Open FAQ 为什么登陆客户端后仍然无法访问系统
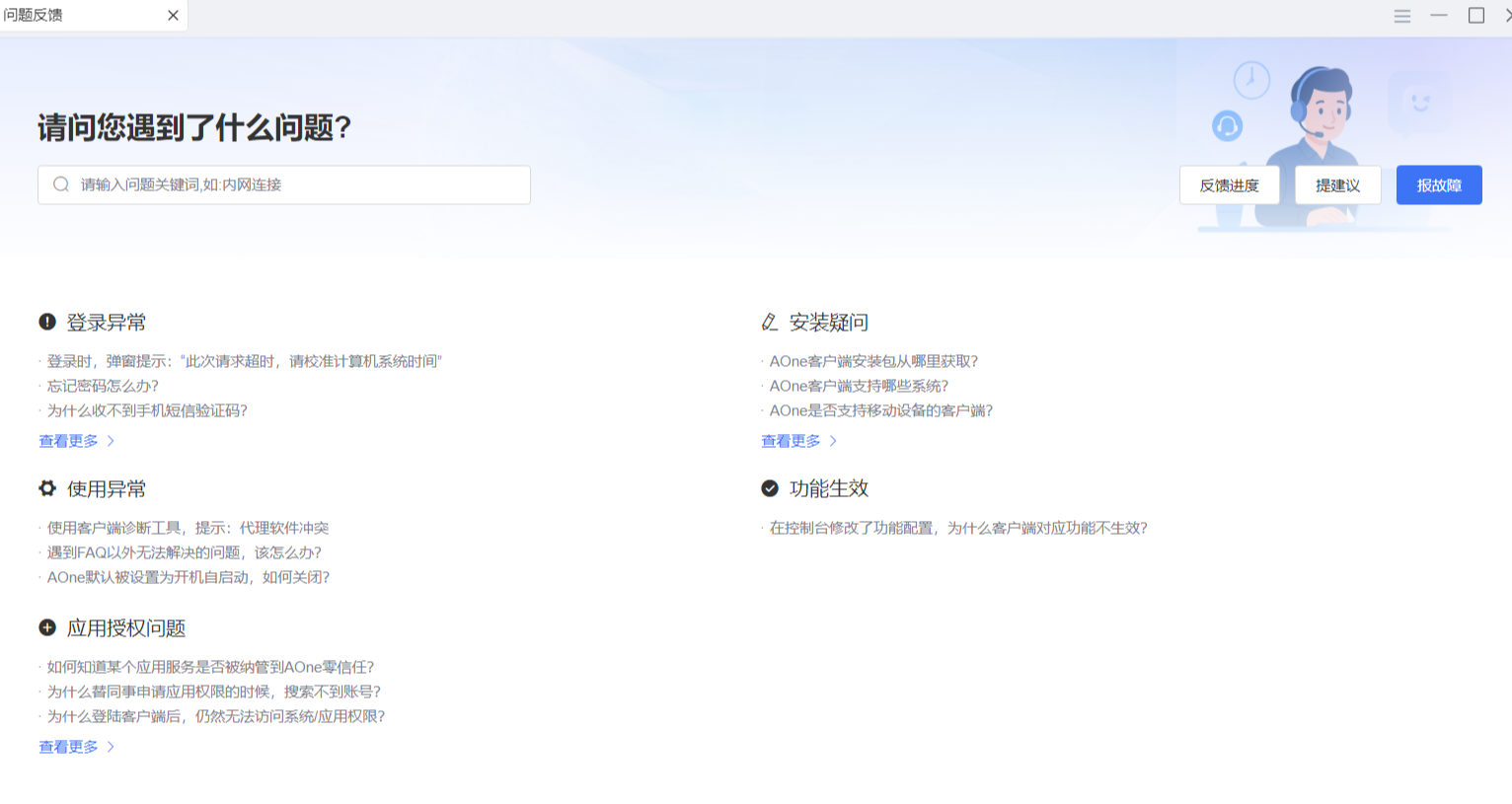This screenshot has height=804, width=1512. pos(216,716)
